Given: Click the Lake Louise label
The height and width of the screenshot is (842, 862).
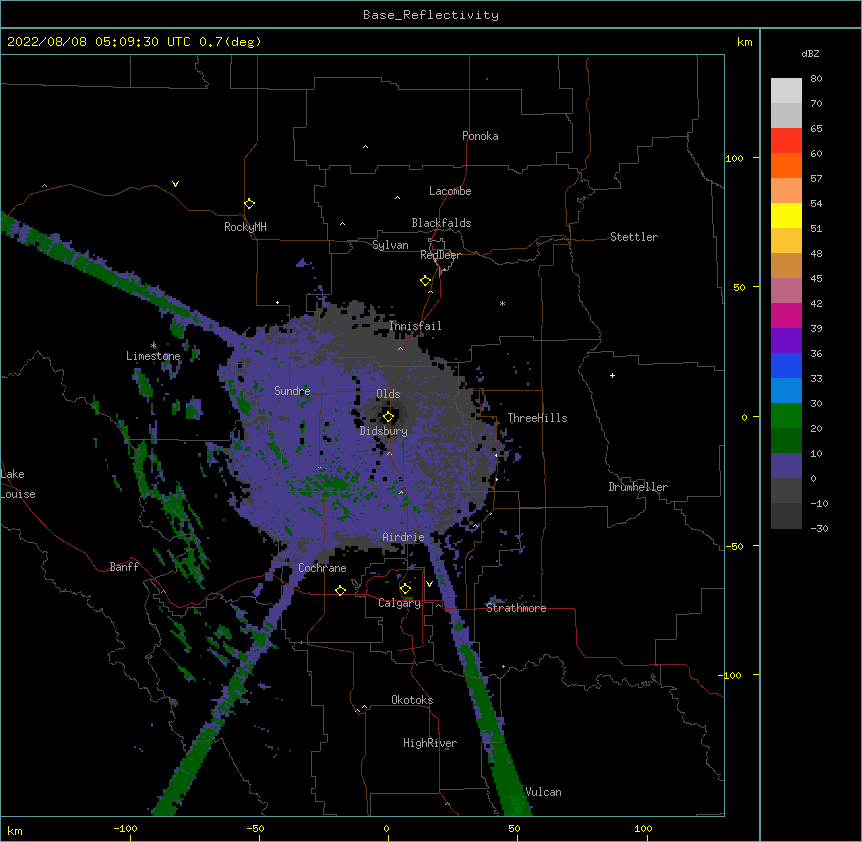Looking at the screenshot, I should [x=18, y=484].
